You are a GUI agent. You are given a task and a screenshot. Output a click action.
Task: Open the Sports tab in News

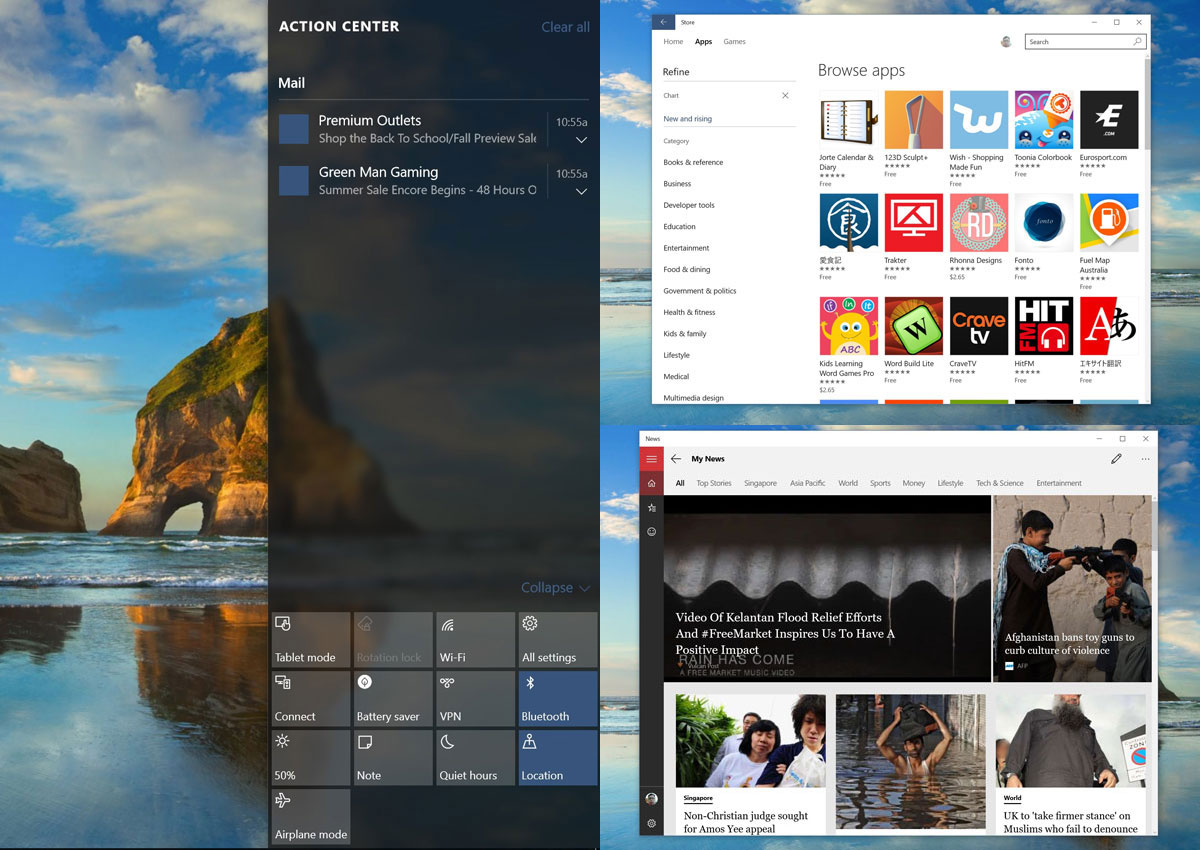pyautogui.click(x=880, y=483)
